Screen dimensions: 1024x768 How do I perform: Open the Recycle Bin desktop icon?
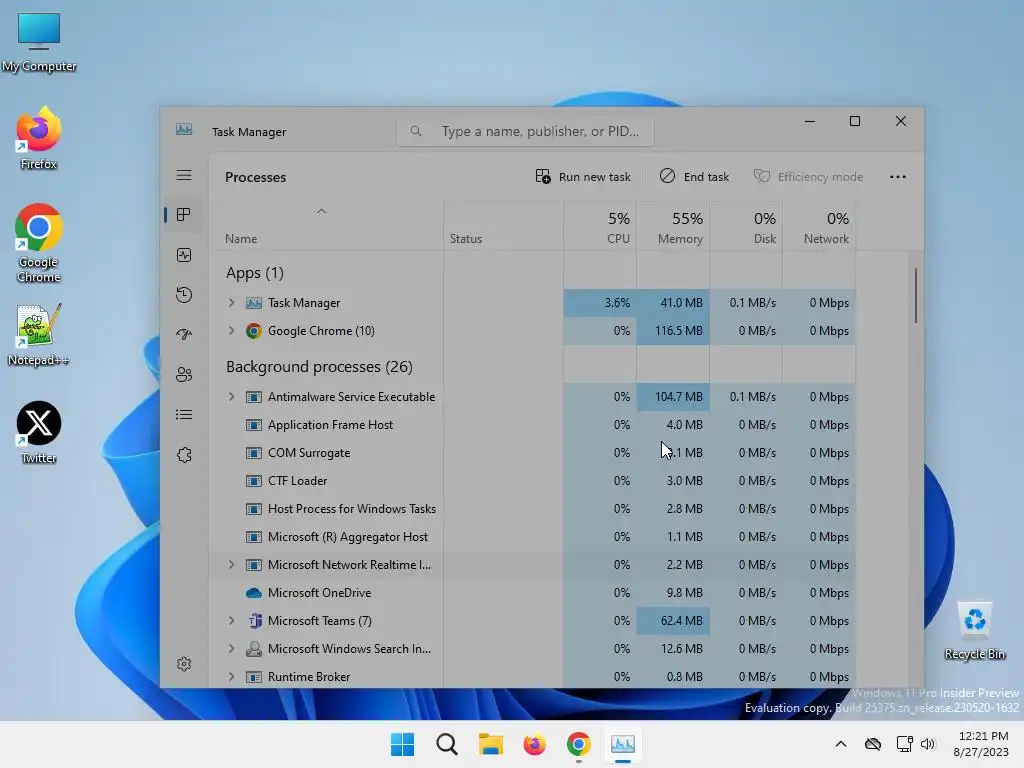974,631
